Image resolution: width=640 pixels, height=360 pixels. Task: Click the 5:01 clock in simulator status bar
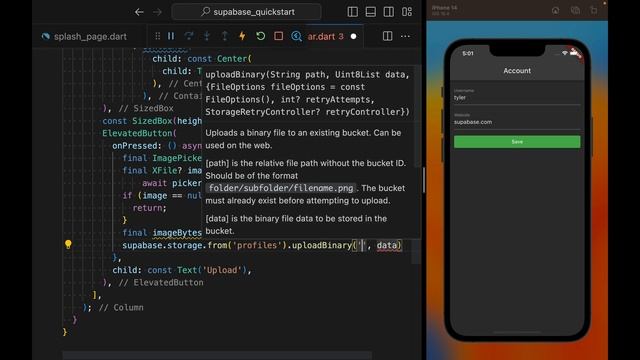point(468,53)
